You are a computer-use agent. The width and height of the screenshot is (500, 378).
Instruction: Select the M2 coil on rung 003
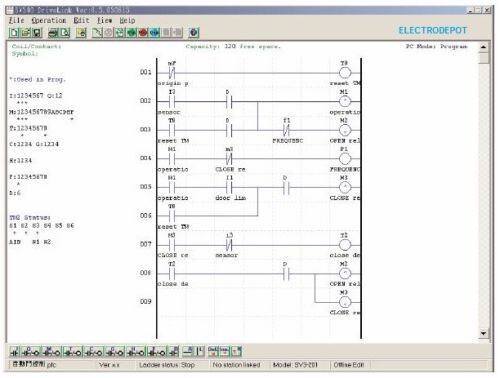[x=345, y=130]
